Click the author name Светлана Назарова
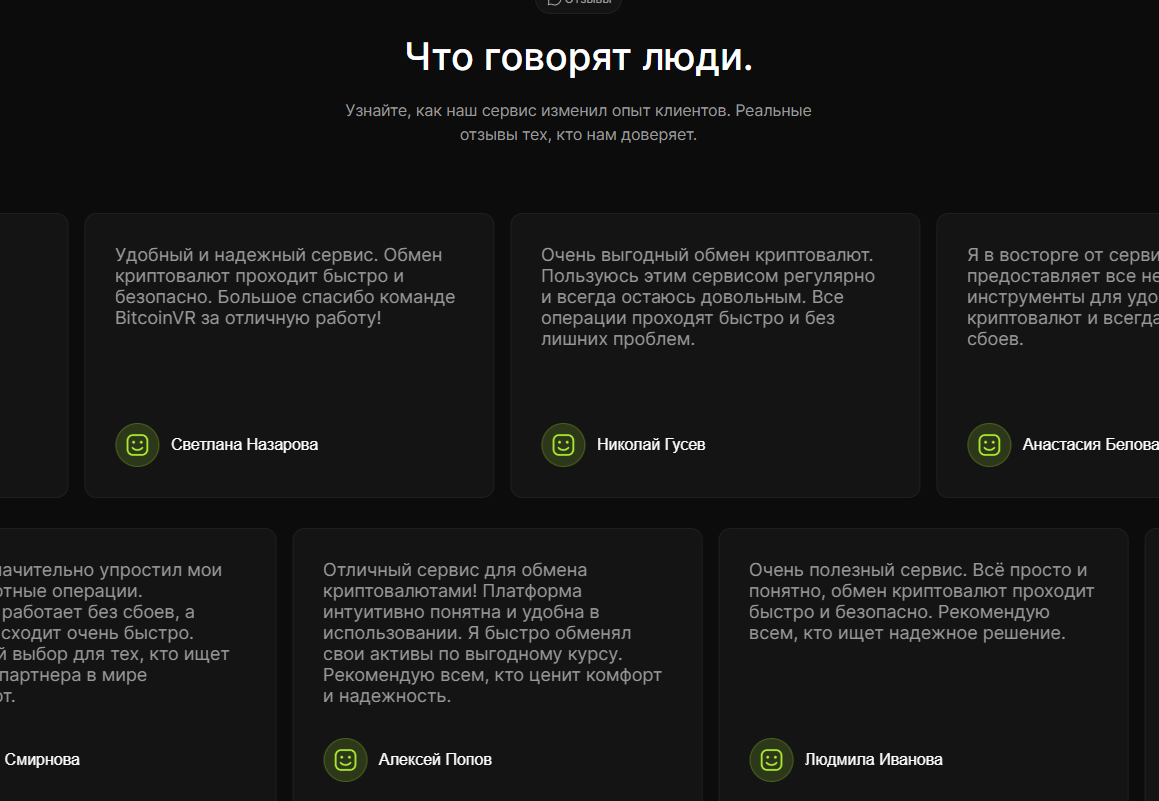This screenshot has height=801, width=1159. tap(244, 445)
